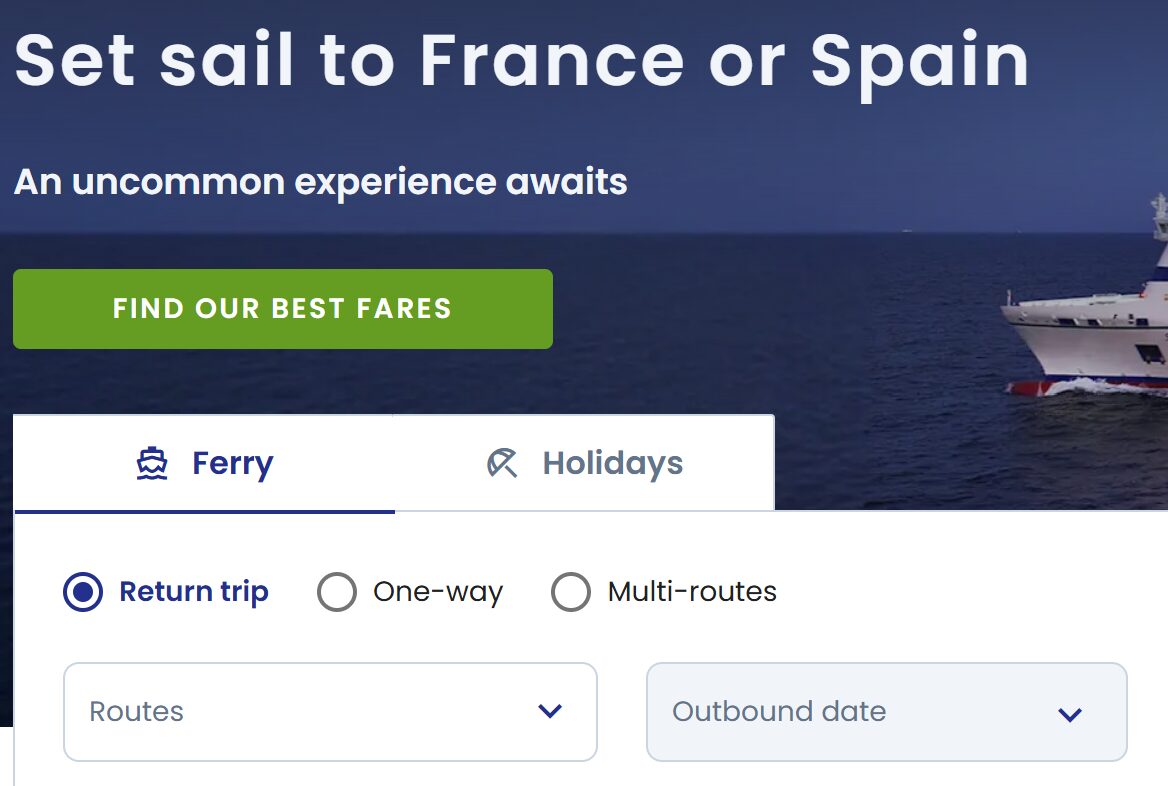This screenshot has height=786, width=1168.
Task: Expand the Outbound date selector
Action: click(x=886, y=712)
